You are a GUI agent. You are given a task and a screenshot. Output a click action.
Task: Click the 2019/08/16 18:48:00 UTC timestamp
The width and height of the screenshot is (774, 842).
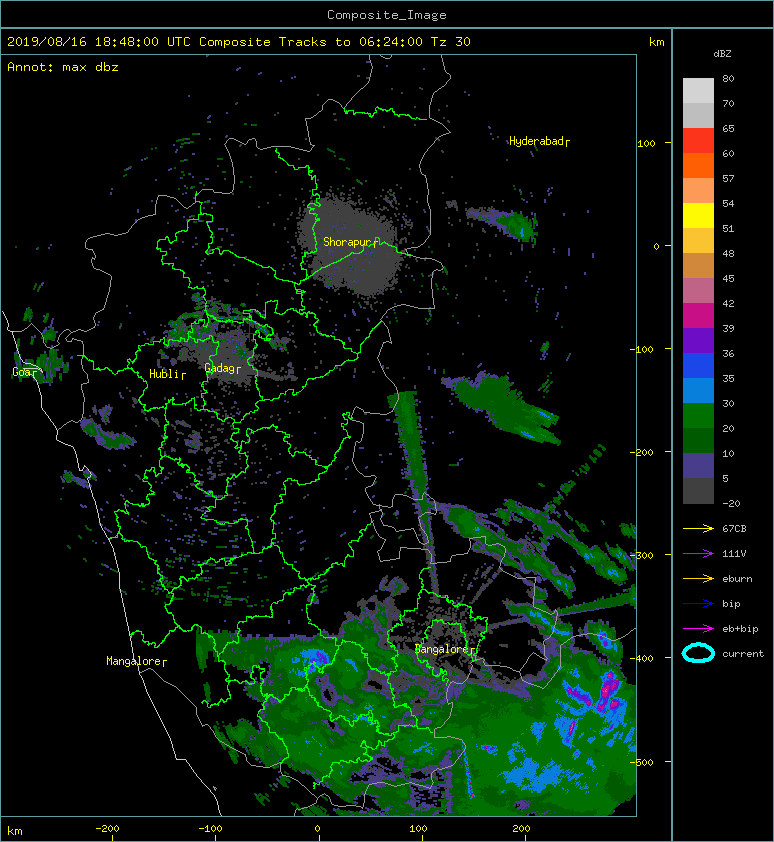tap(99, 42)
